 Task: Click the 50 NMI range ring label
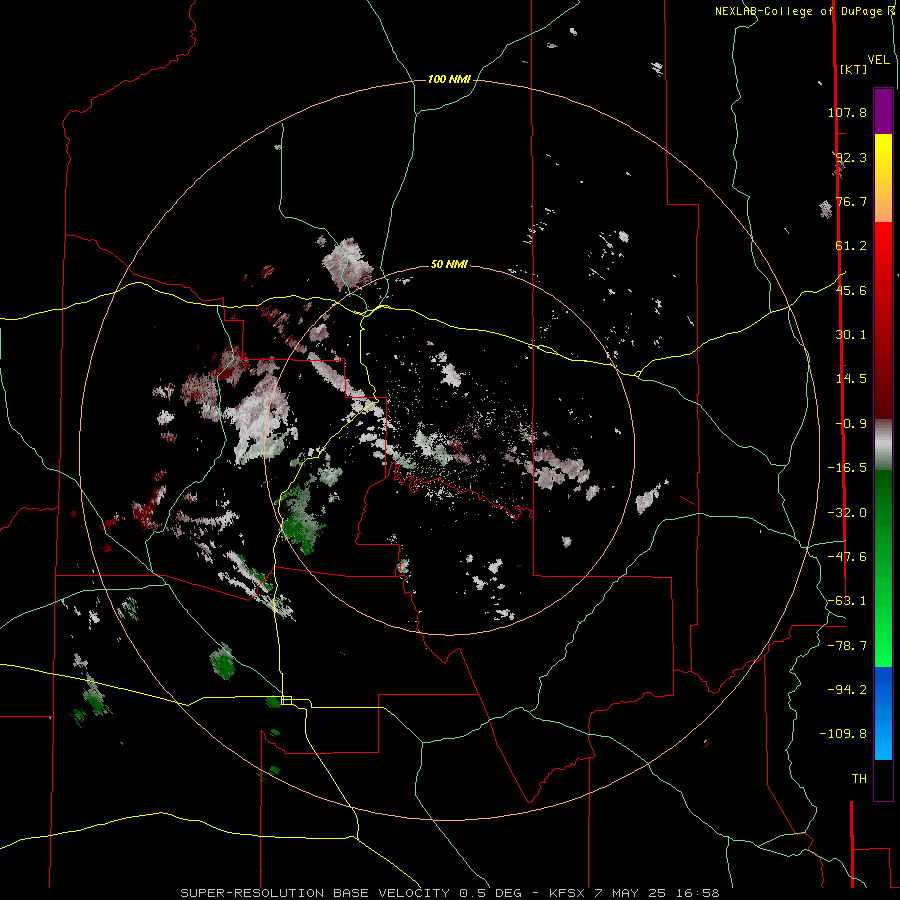coord(449,264)
